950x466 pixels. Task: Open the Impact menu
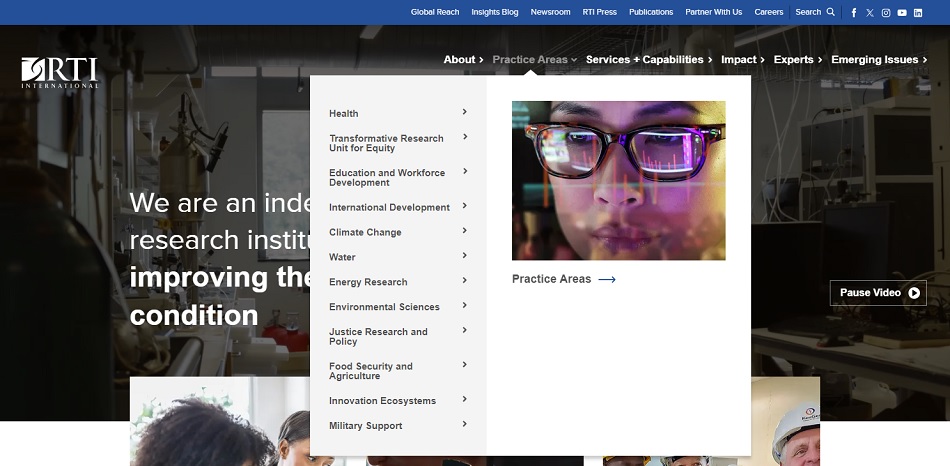[x=743, y=59]
